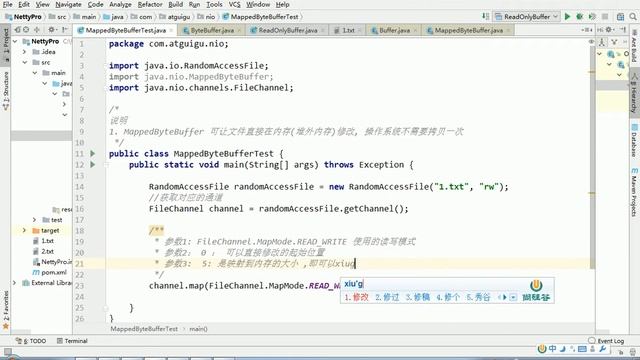
Task: Expand External Libraries node
Action: [15, 282]
